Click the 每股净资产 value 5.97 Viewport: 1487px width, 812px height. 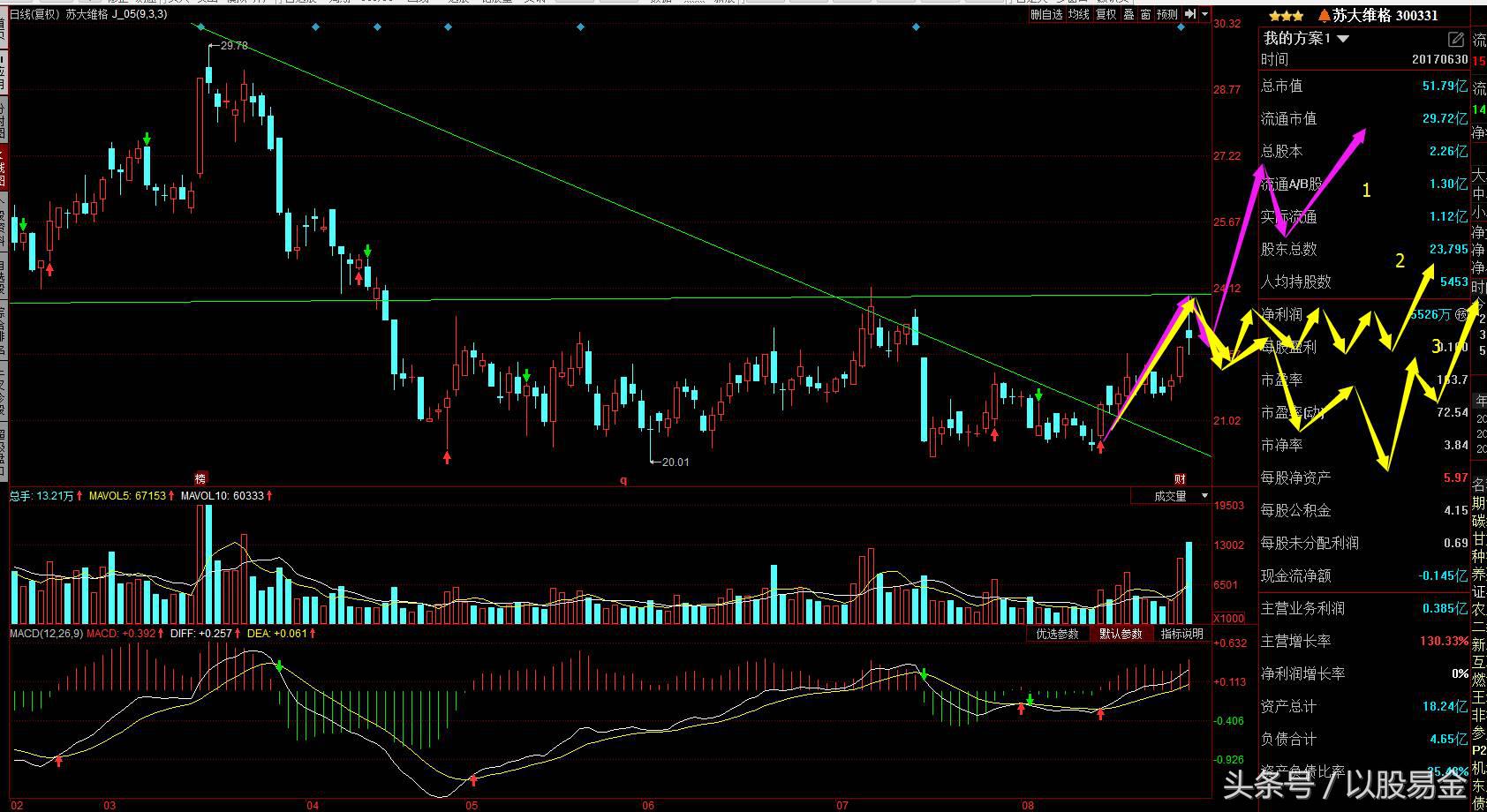[x=1455, y=477]
